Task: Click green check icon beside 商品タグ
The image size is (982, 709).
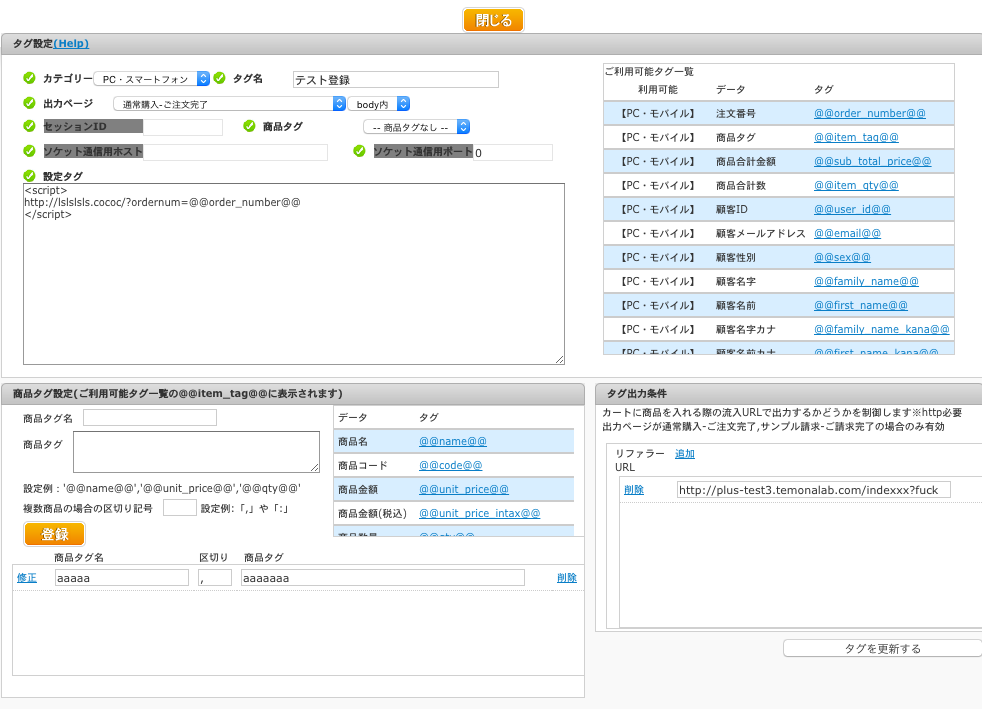Action: click(x=250, y=126)
